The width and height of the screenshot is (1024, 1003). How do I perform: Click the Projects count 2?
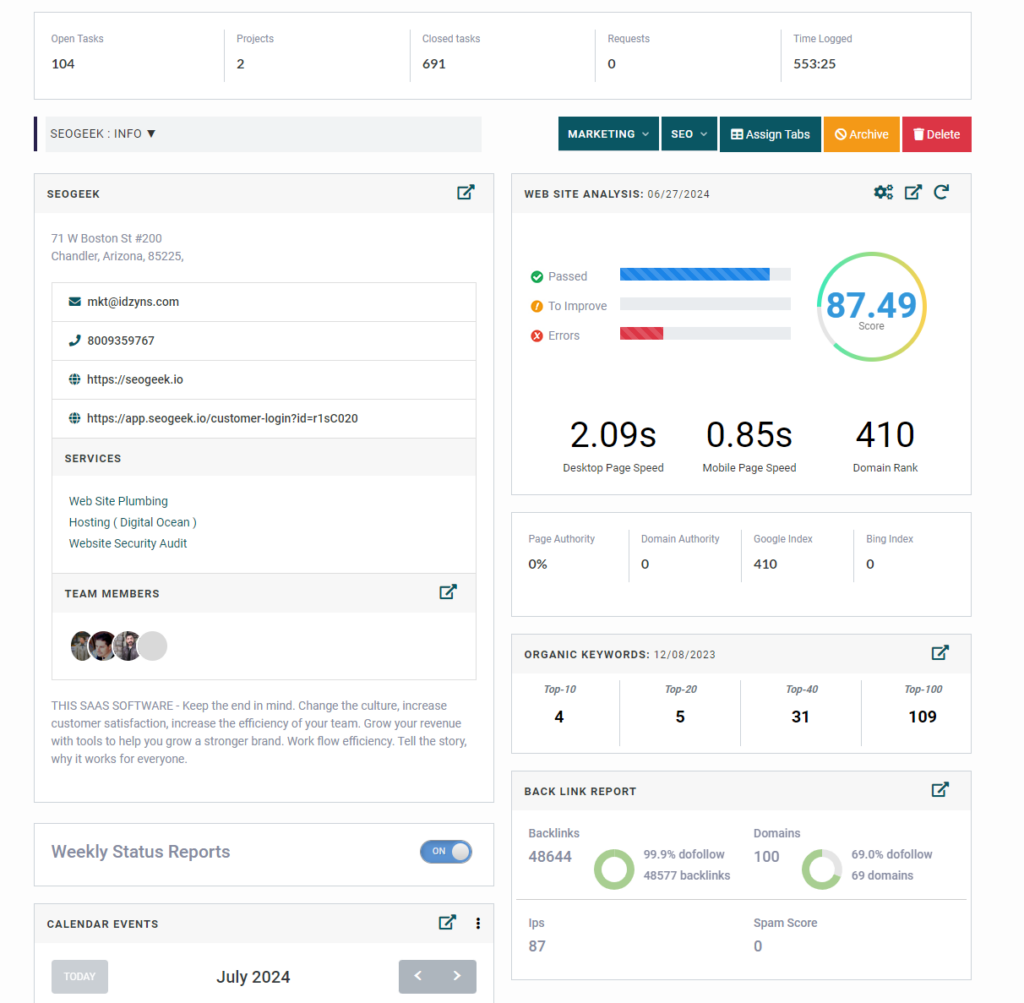tap(240, 64)
